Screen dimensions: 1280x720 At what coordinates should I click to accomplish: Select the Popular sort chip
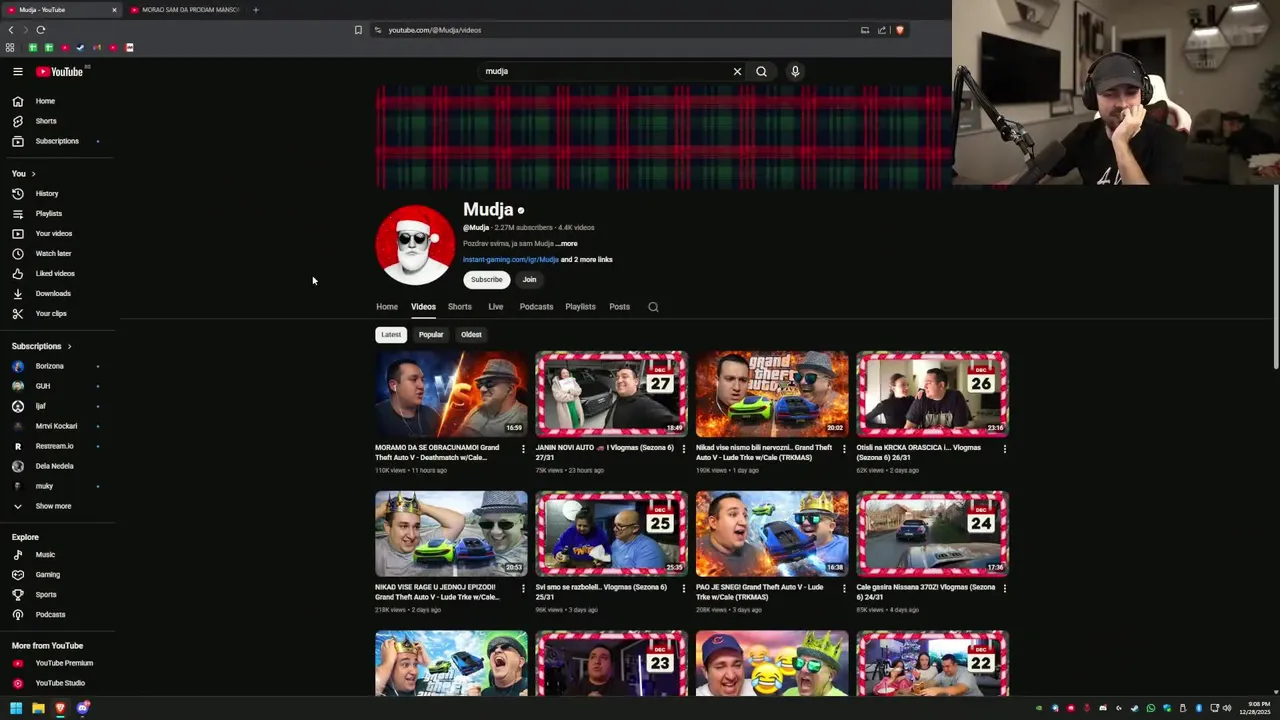[x=431, y=334]
